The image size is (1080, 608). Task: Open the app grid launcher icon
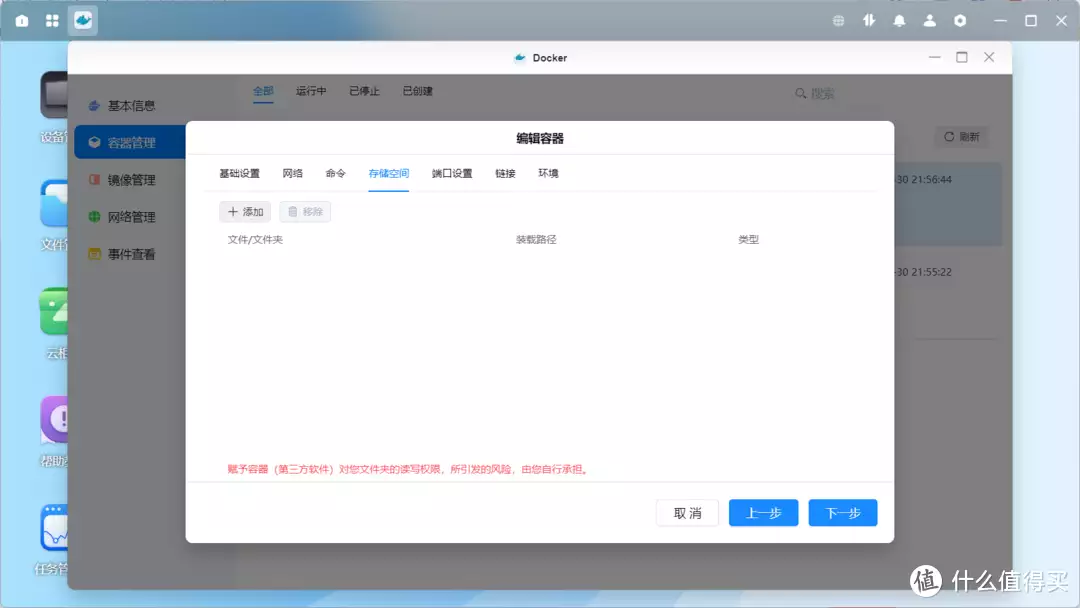[52, 21]
